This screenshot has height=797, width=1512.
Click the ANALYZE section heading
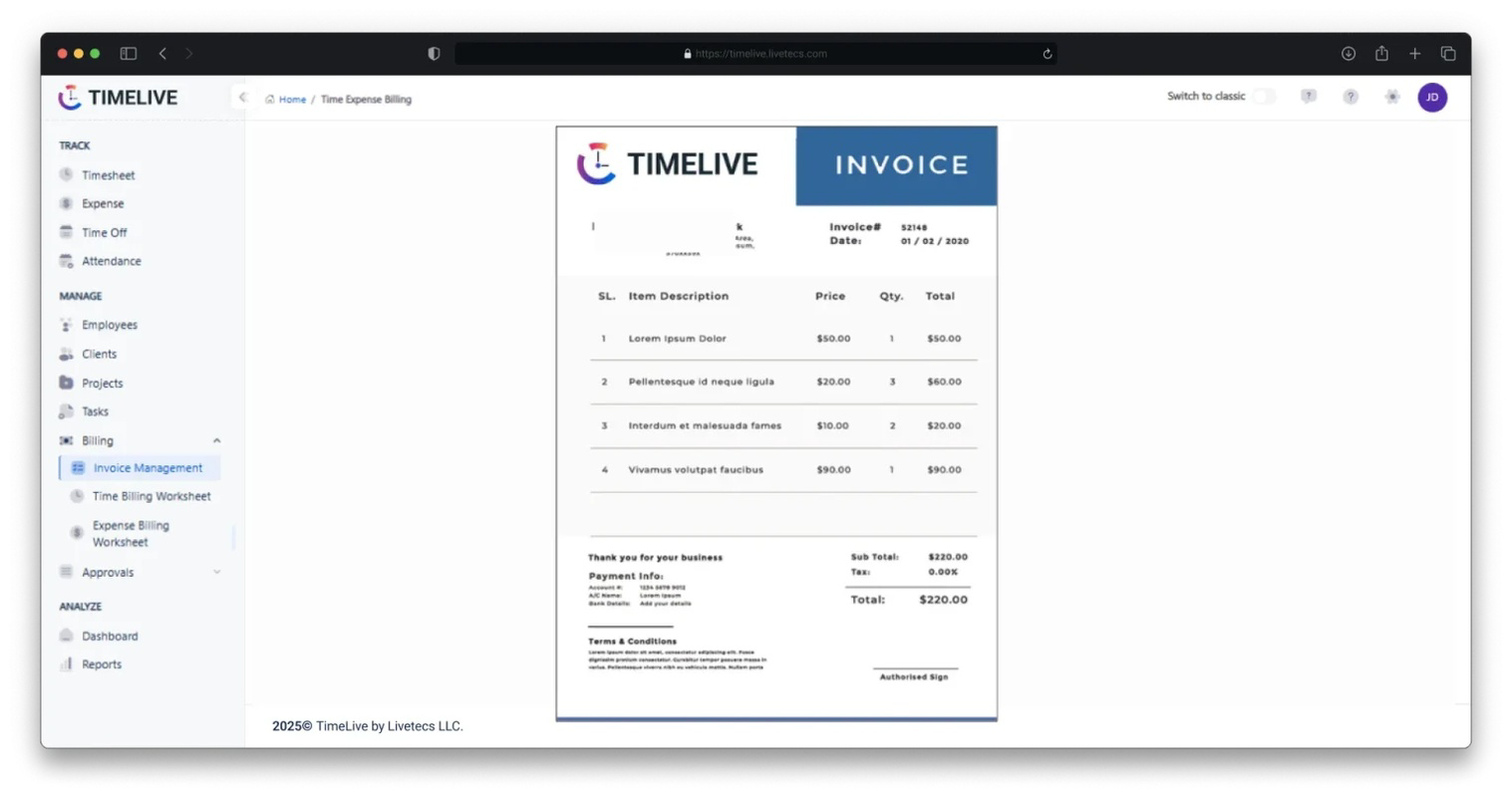(x=81, y=607)
